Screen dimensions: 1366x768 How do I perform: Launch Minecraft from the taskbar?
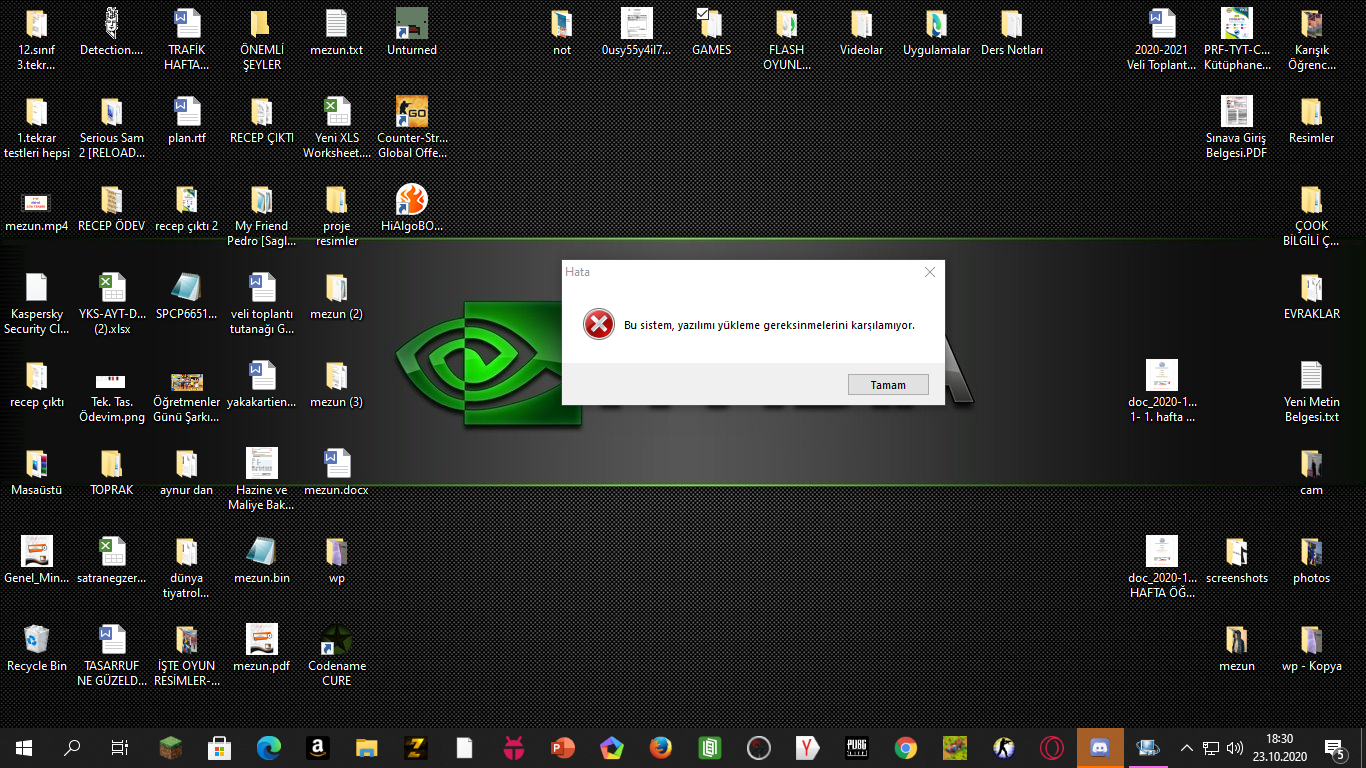pos(171,747)
